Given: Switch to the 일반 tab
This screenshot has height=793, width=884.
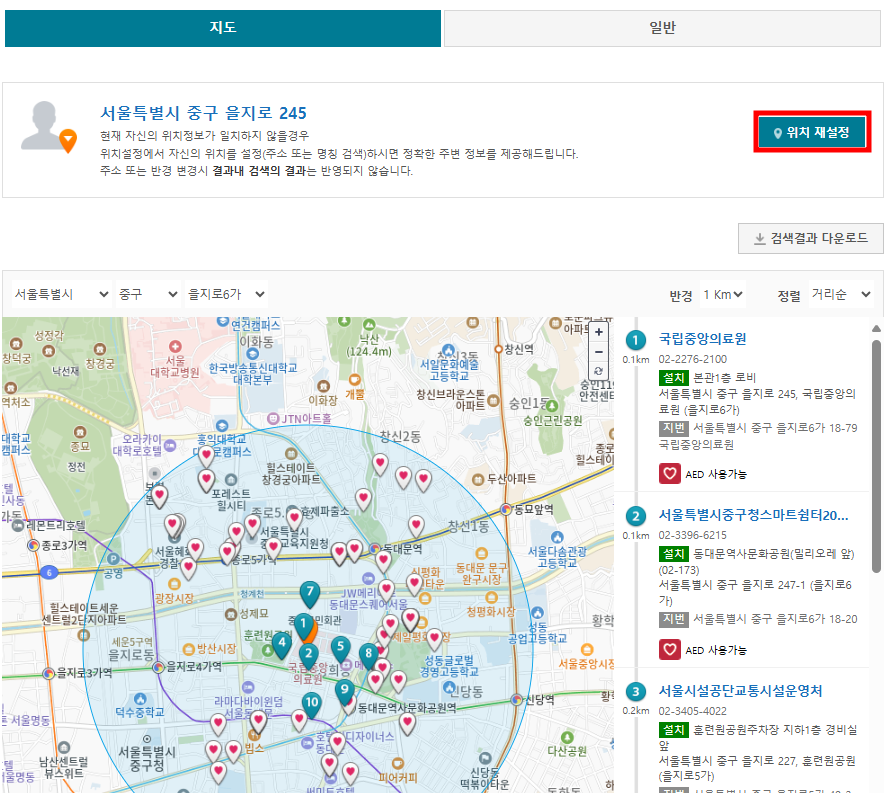Looking at the screenshot, I should point(662,28).
